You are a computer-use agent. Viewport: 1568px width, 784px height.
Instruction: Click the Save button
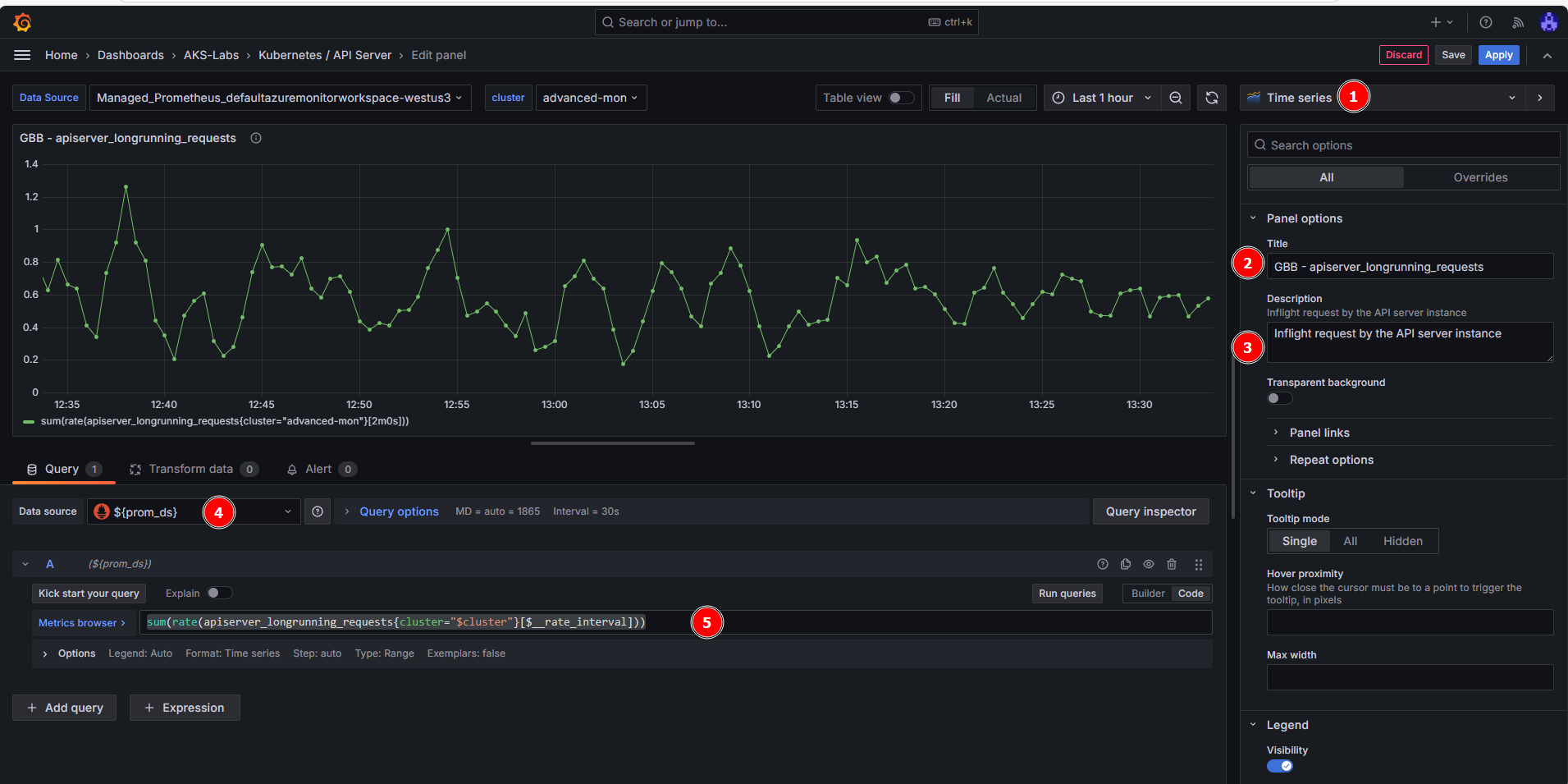pos(1453,55)
